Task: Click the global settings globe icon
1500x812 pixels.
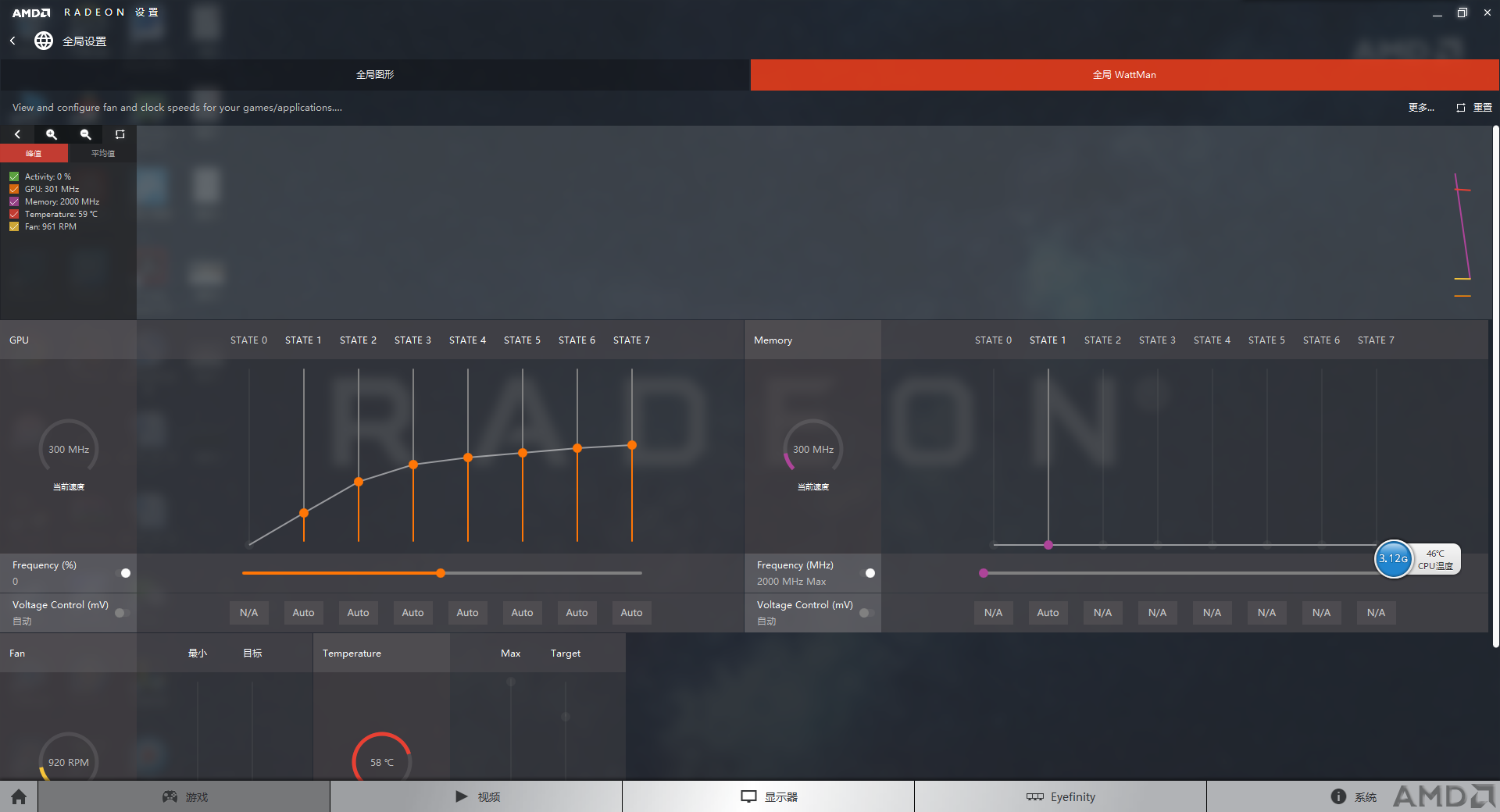Action: click(x=44, y=41)
